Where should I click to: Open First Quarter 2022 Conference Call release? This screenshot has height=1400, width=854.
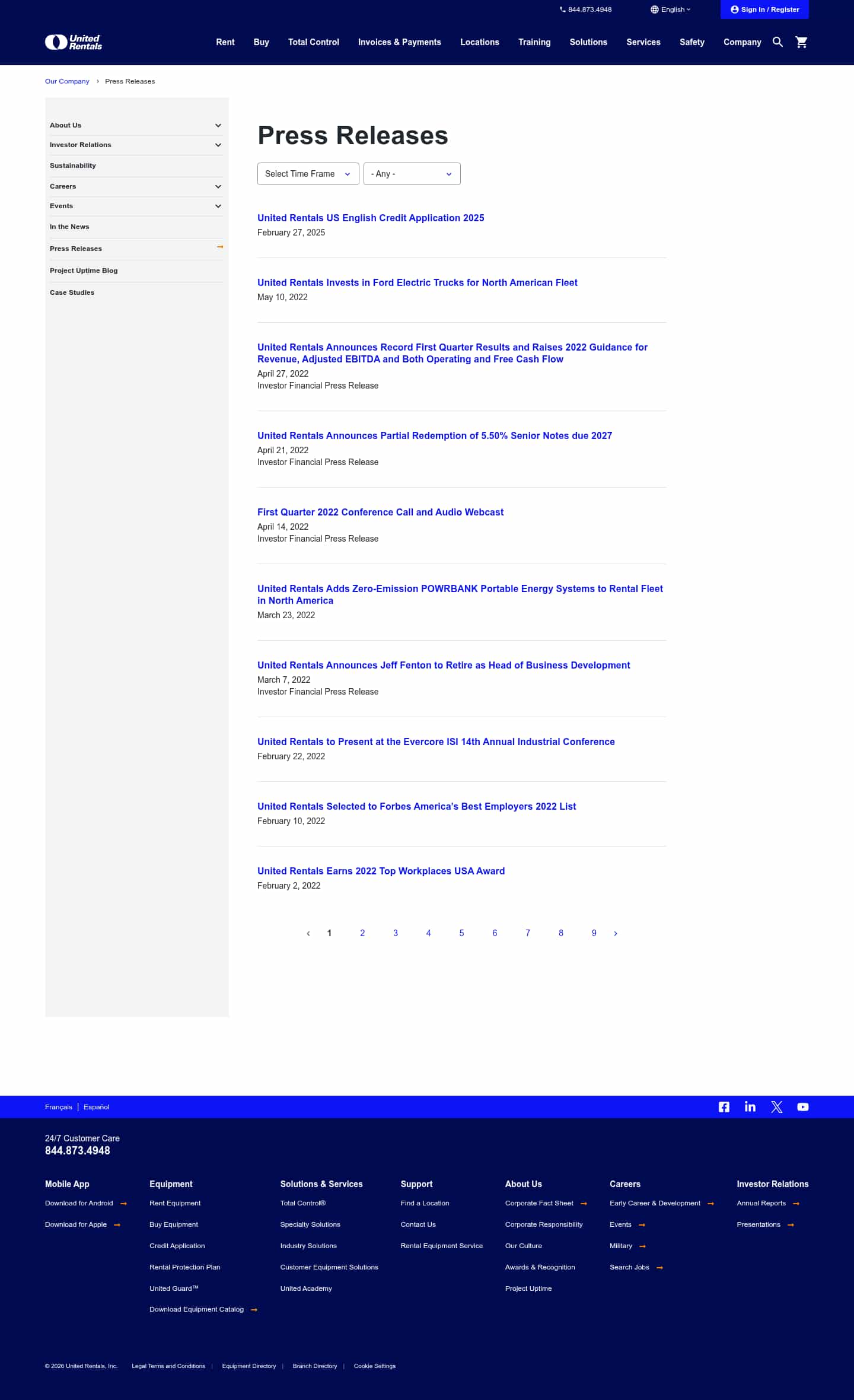tap(380, 512)
